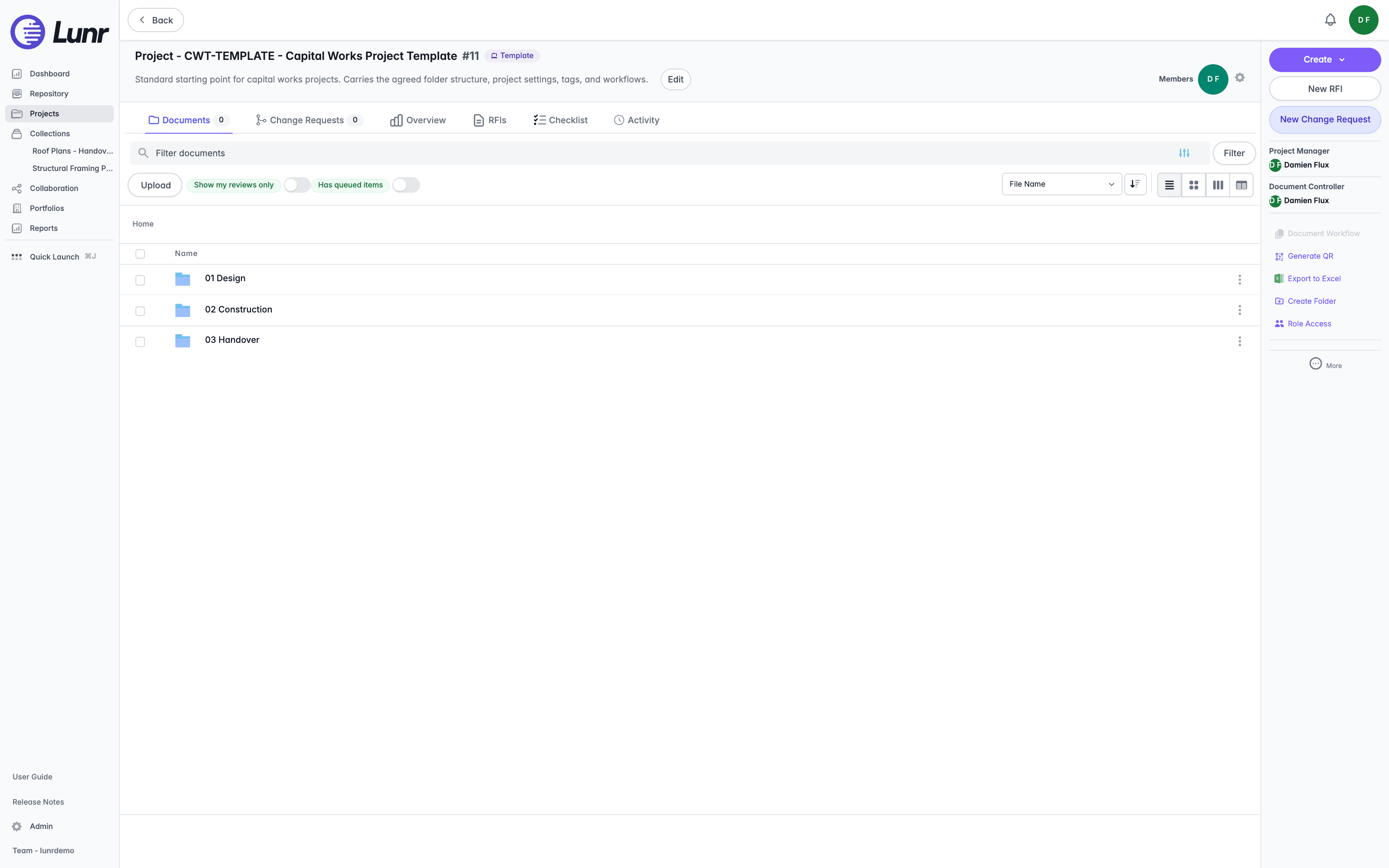Viewport: 1389px width, 868px height.
Task: Switch to the Documents tab
Action: point(188,120)
